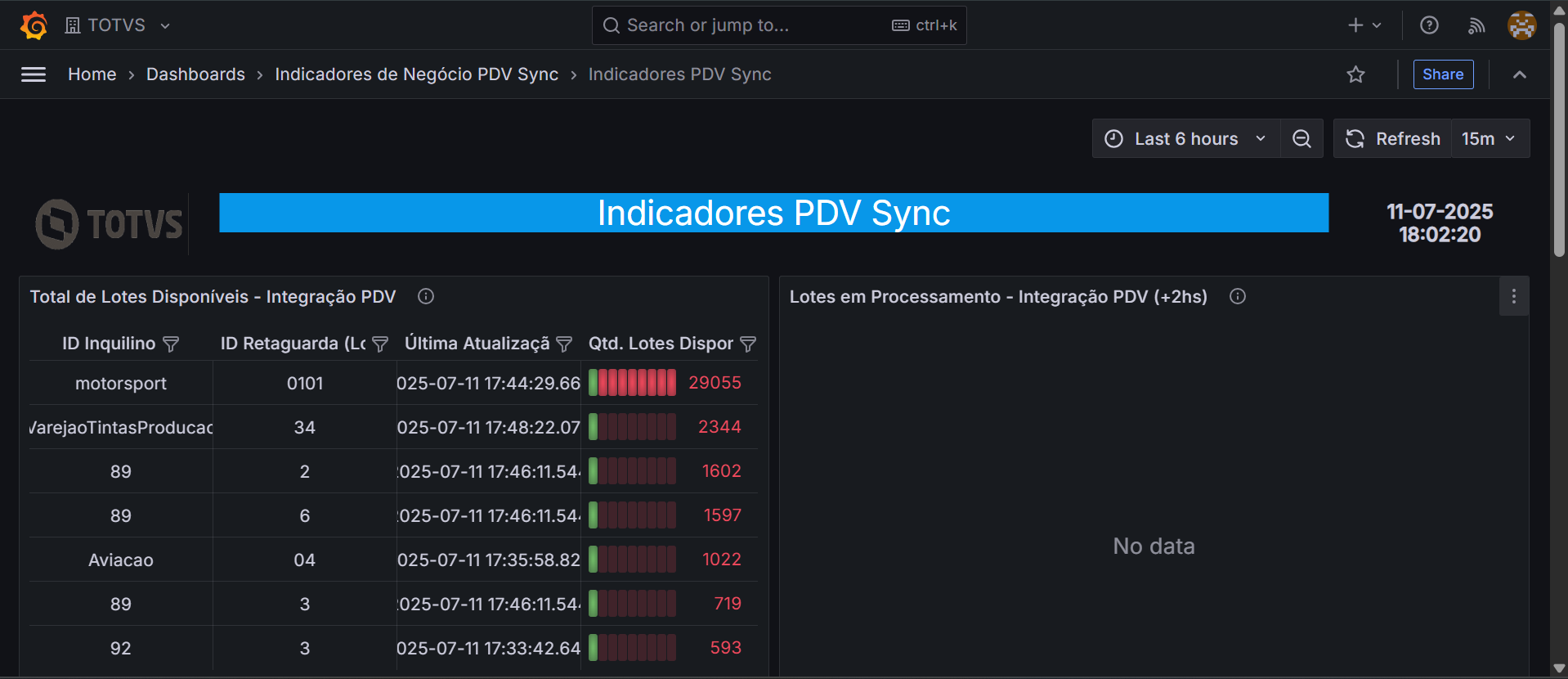The height and width of the screenshot is (679, 1568).
Task: Filter the ID Inquilino column
Action: pos(171,344)
